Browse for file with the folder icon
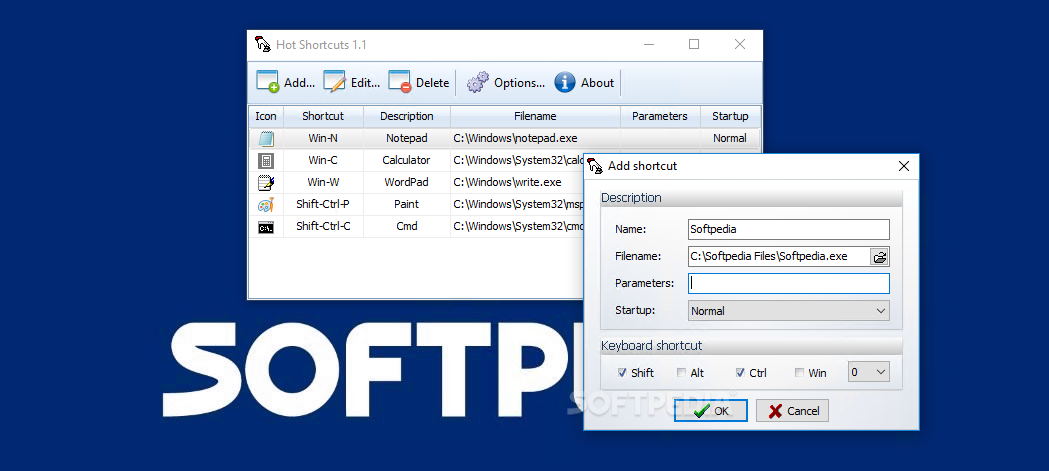The height and width of the screenshot is (471, 1049). (880, 256)
